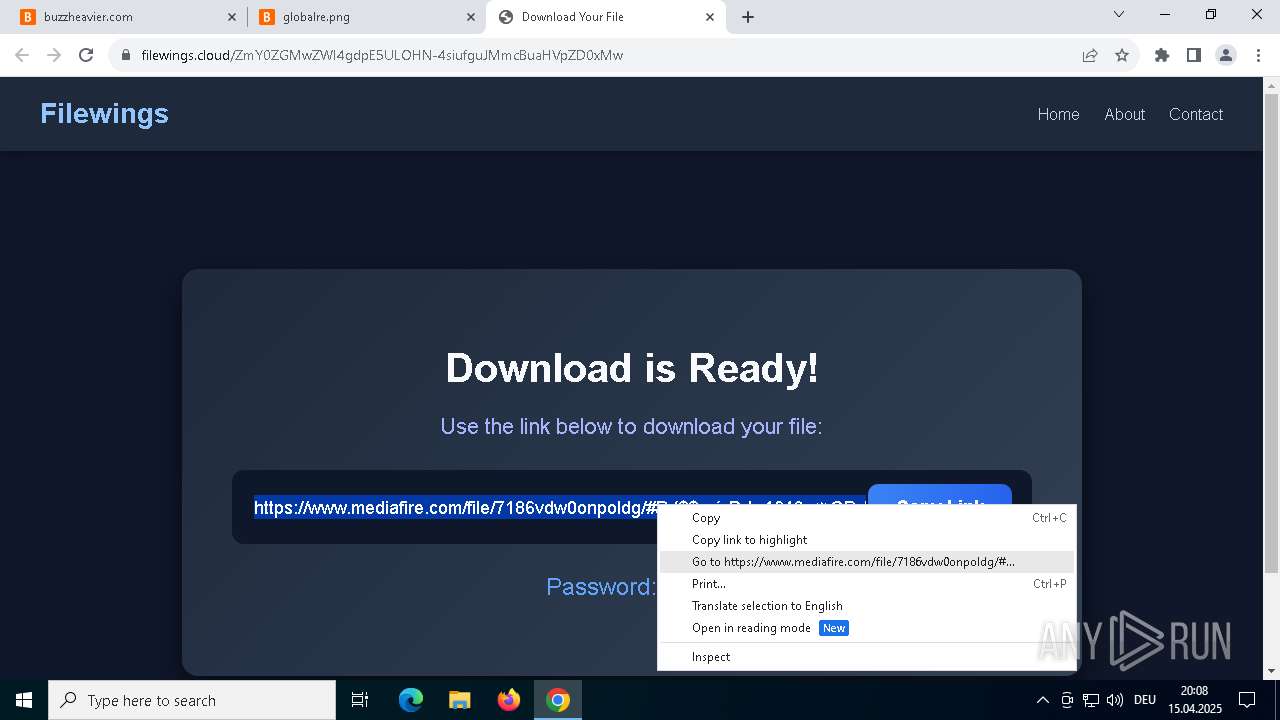Open the notification center icon
The width and height of the screenshot is (1280, 720).
point(1247,700)
